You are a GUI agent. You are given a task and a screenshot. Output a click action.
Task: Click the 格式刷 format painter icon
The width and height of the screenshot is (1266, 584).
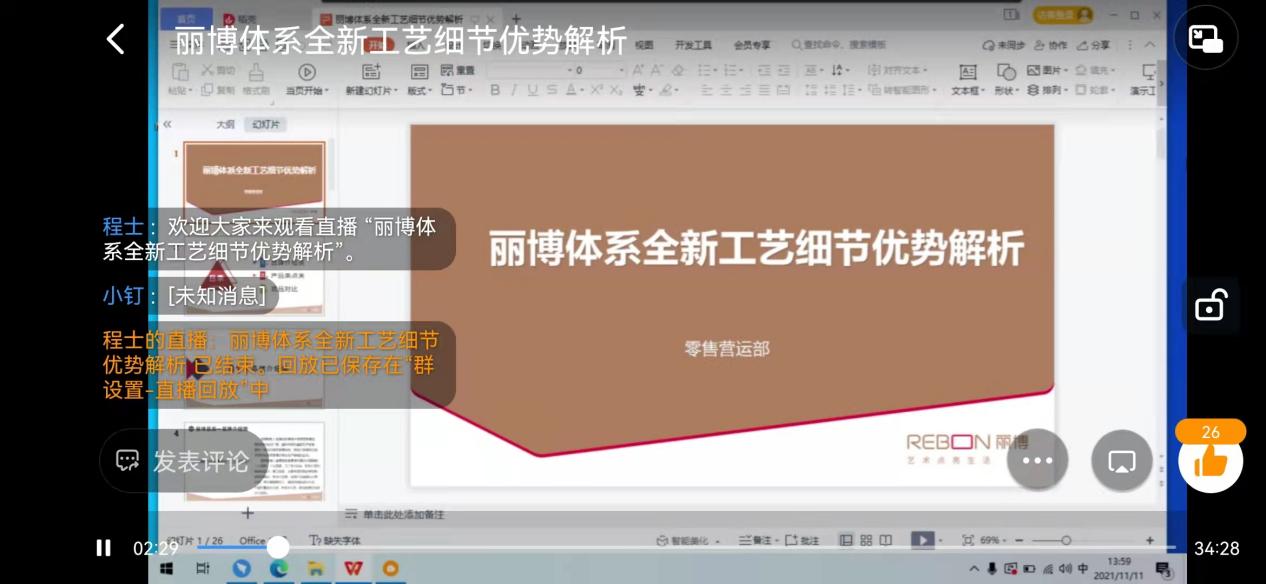coord(256,72)
